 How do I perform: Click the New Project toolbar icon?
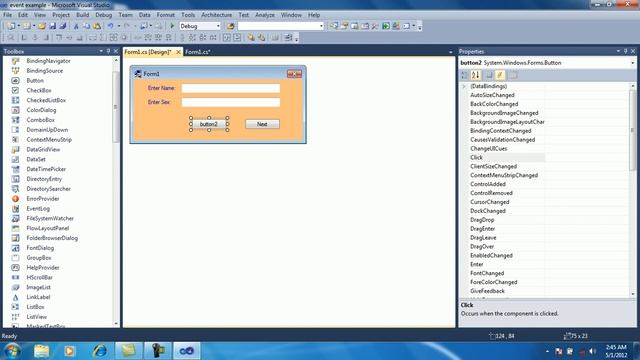coord(11,26)
